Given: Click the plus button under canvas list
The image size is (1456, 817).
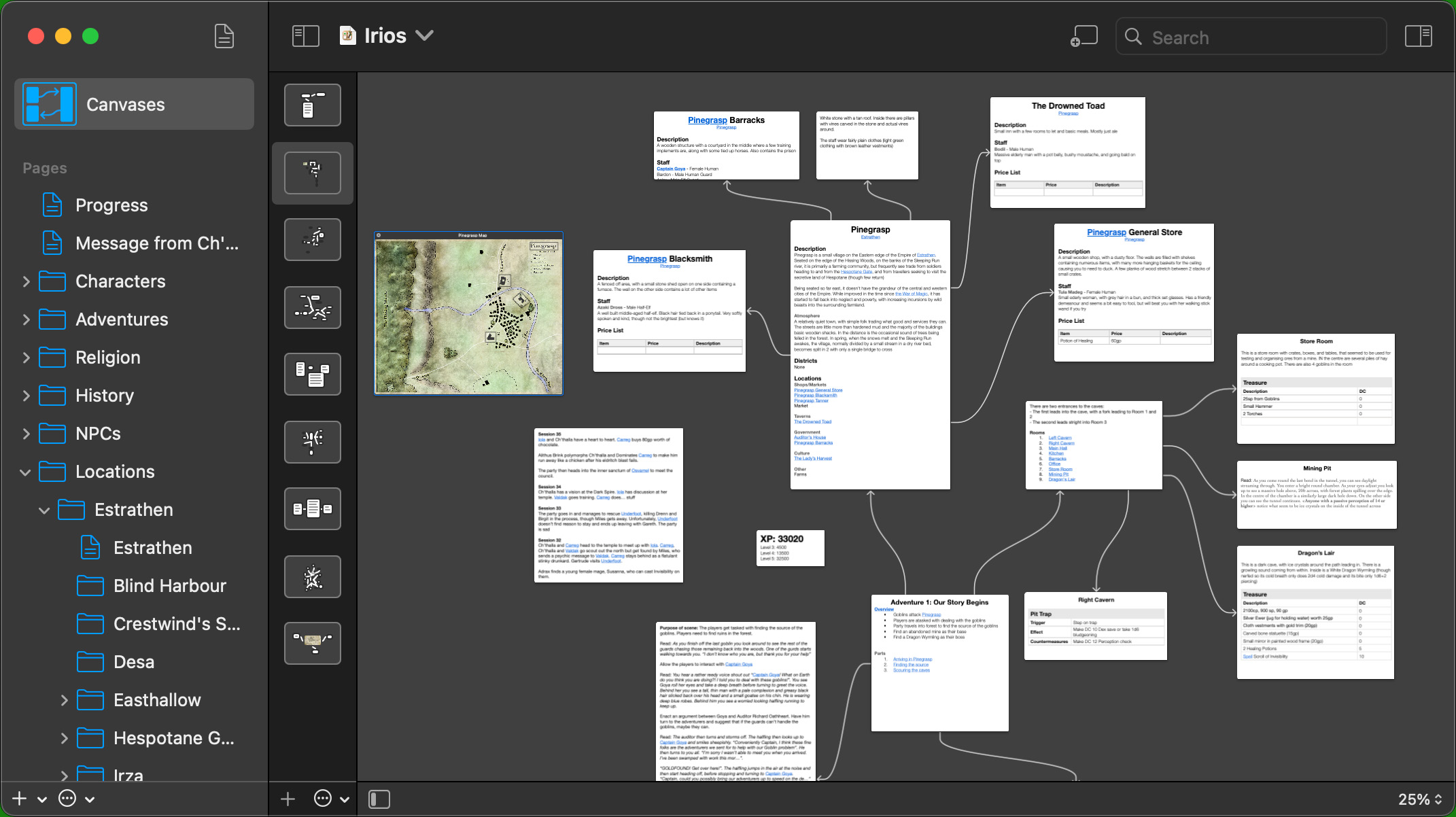Looking at the screenshot, I should coord(288,799).
